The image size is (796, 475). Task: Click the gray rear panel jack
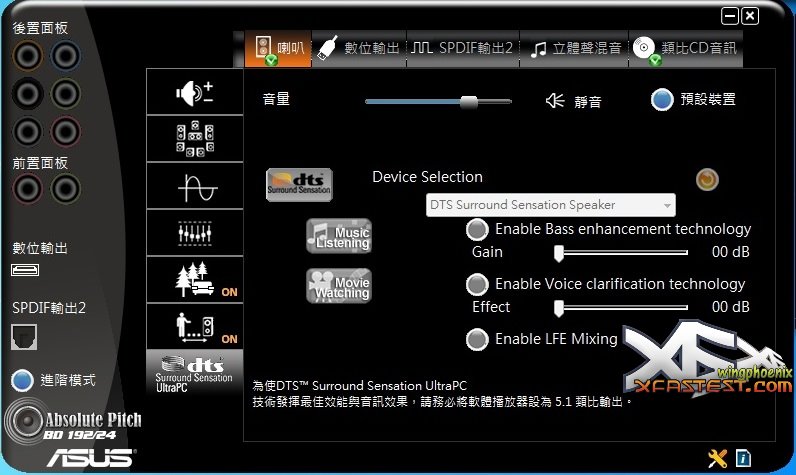[27, 131]
